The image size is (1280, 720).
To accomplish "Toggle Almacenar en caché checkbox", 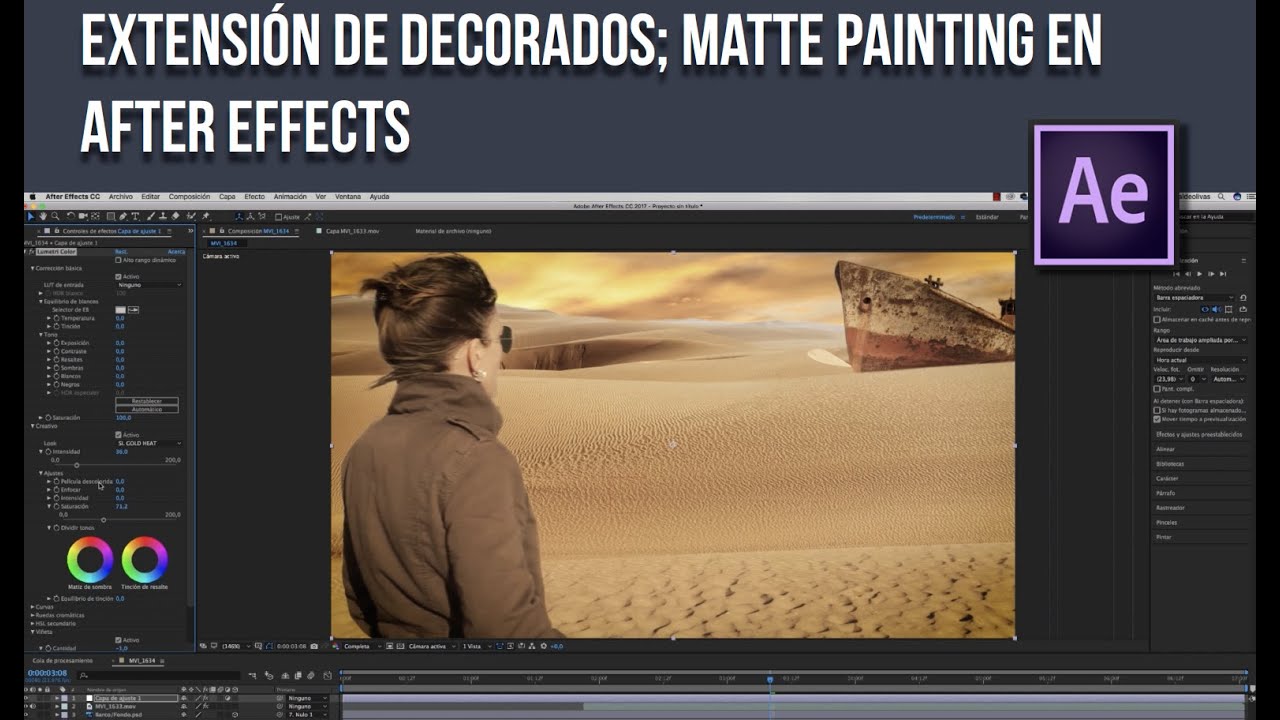I will tap(1157, 320).
